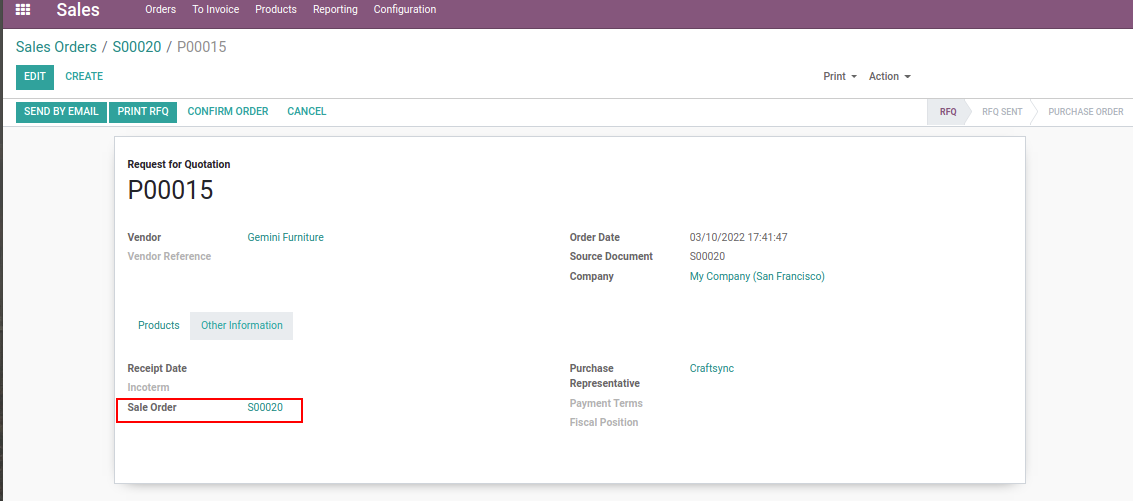The height and width of the screenshot is (501, 1133).
Task: Go to Sales Orders breadcrumb
Action: click(x=56, y=47)
